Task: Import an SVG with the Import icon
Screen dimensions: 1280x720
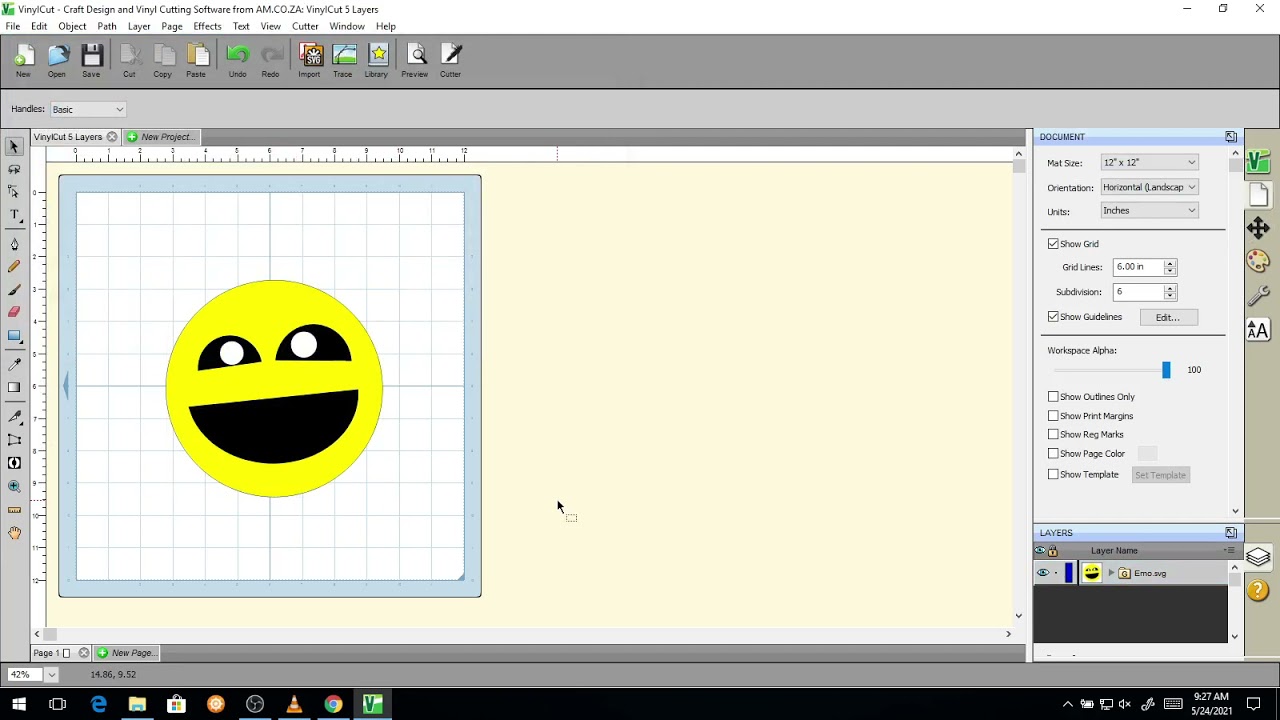Action: pos(310,61)
